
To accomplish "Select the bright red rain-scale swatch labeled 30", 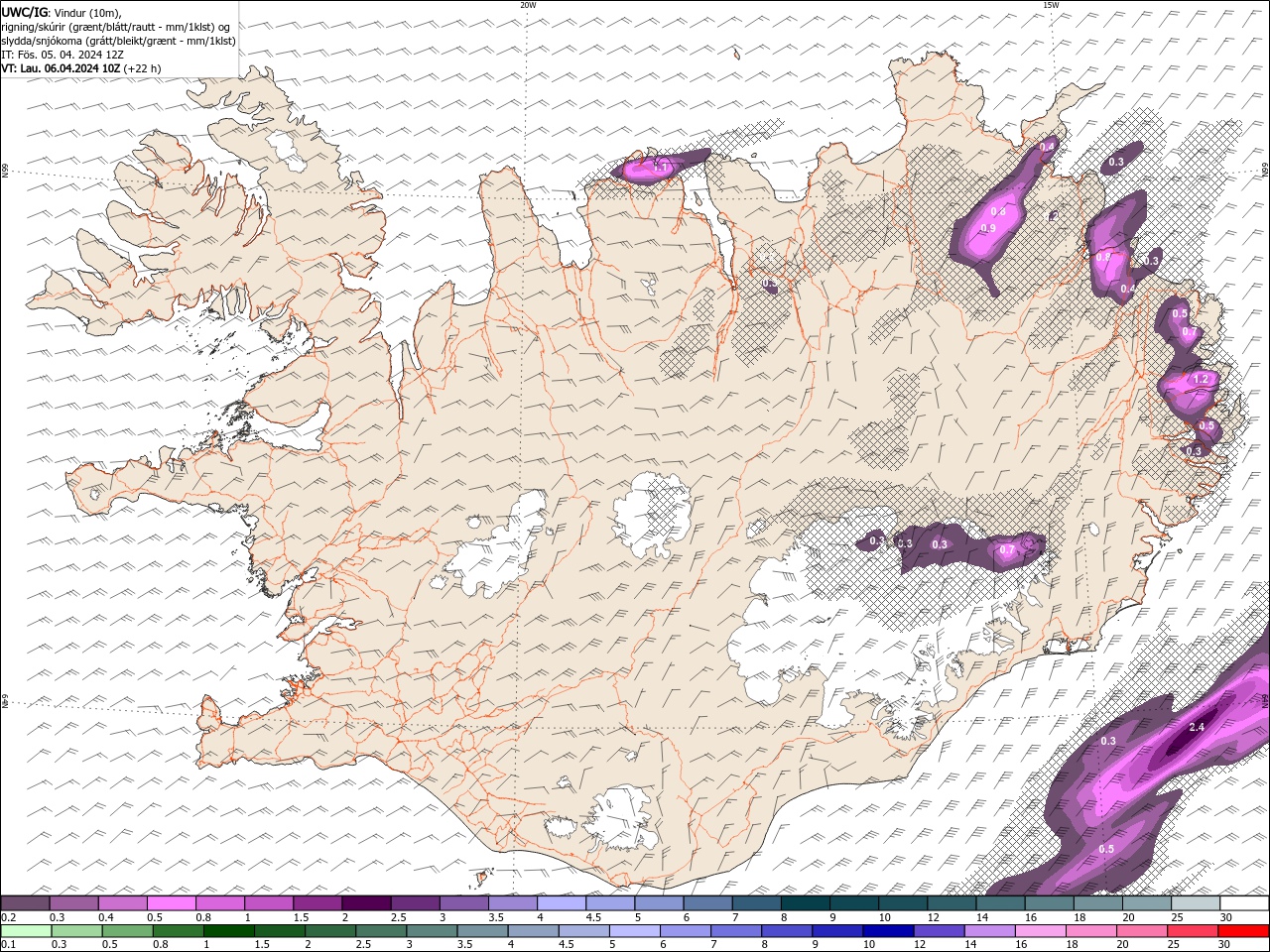I will click(1243, 931).
